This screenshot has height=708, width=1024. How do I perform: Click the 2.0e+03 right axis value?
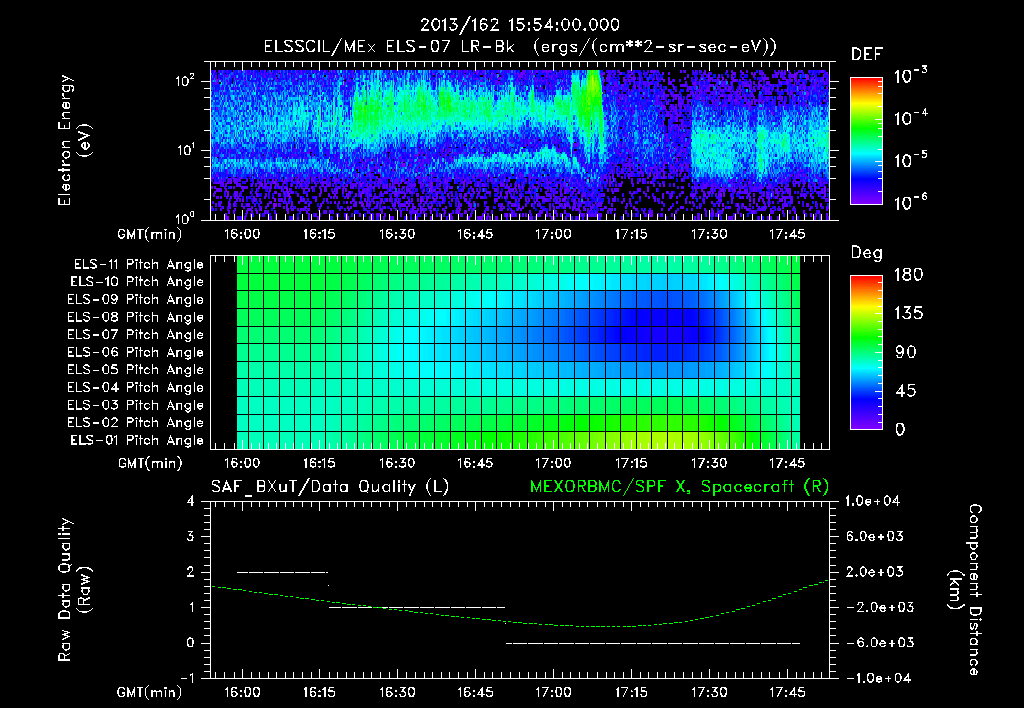coord(874,572)
